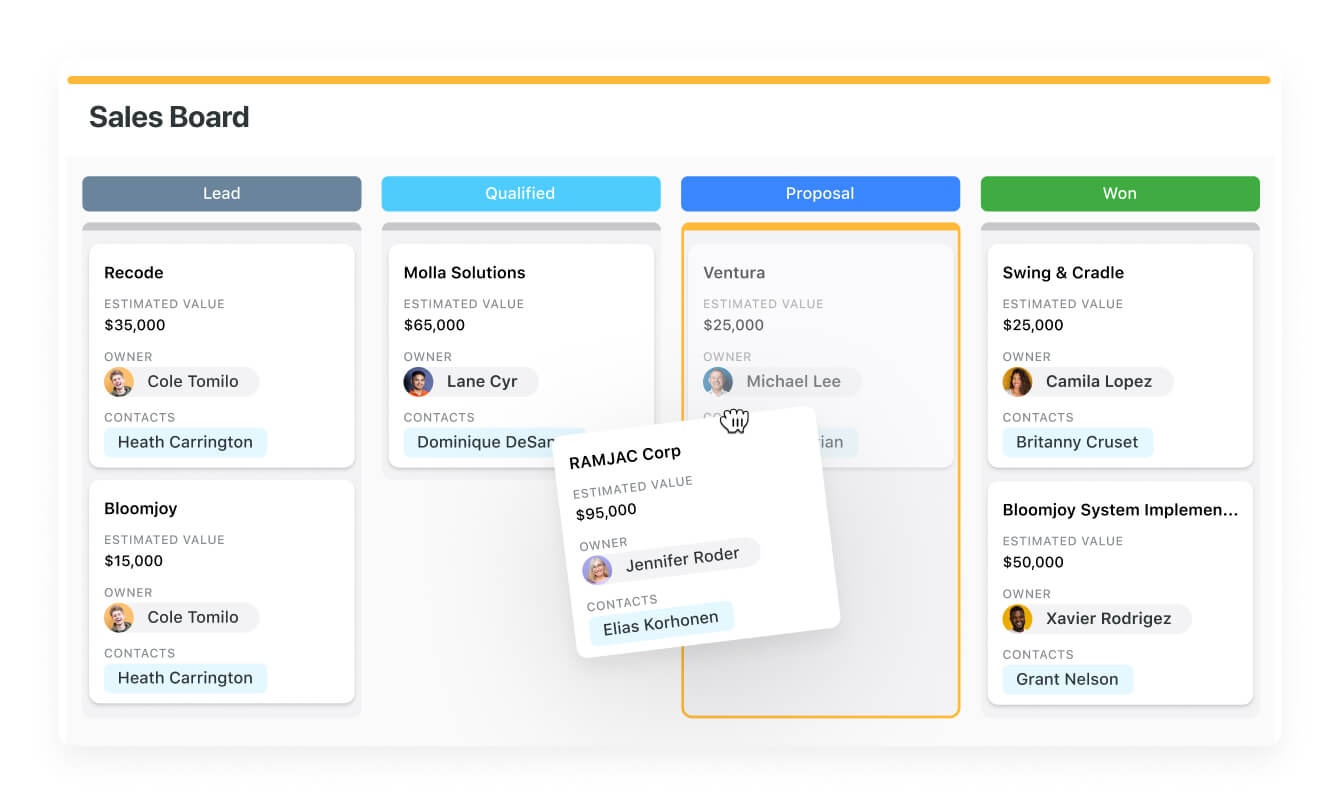
Task: Open the Grant Nelson contact tag
Action: pos(1067,680)
